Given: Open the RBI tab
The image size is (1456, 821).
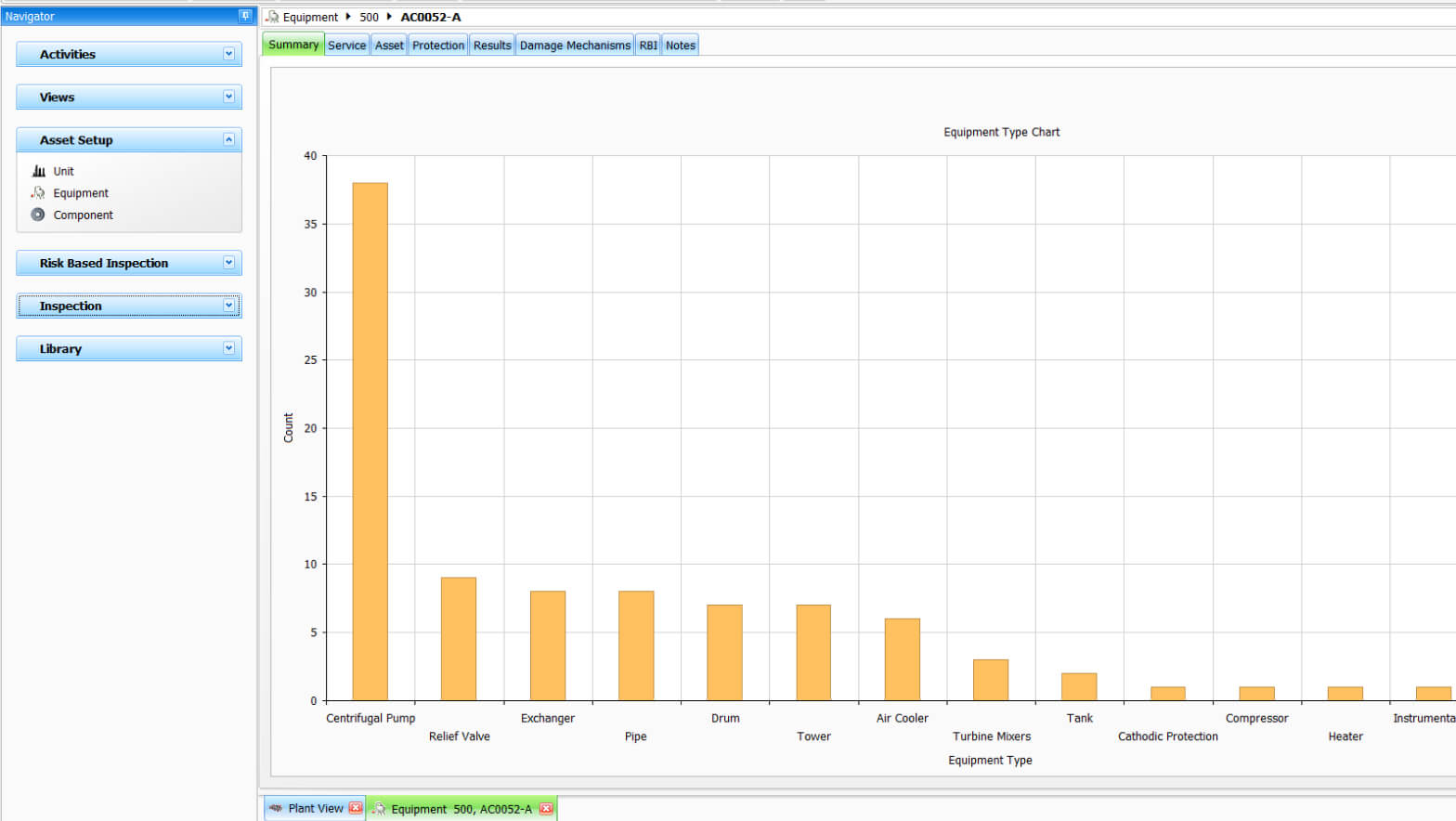Looking at the screenshot, I should coord(648,45).
